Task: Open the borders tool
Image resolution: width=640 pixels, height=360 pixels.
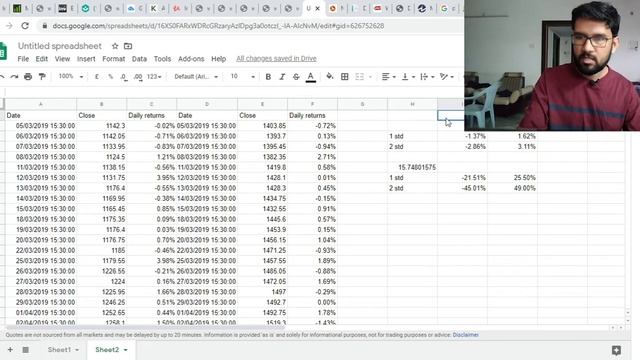Action: (344, 77)
